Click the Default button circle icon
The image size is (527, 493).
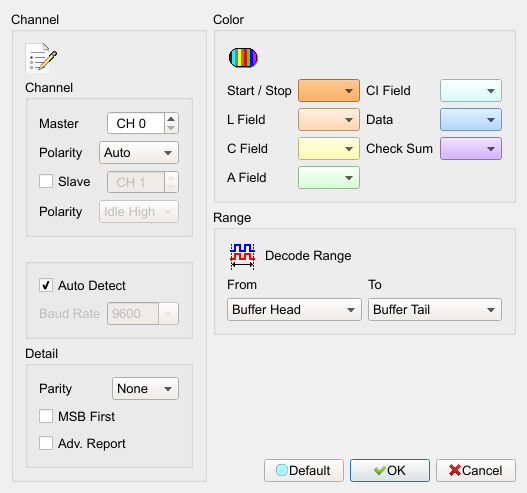[x=282, y=470]
